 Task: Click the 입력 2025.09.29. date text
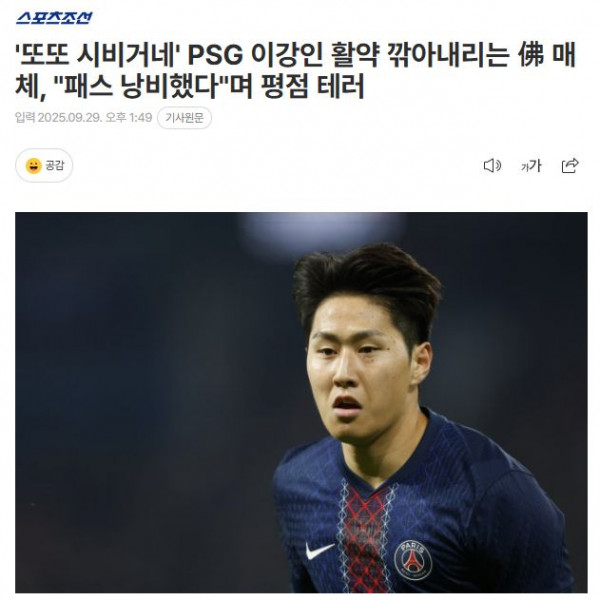pyautogui.click(x=59, y=117)
